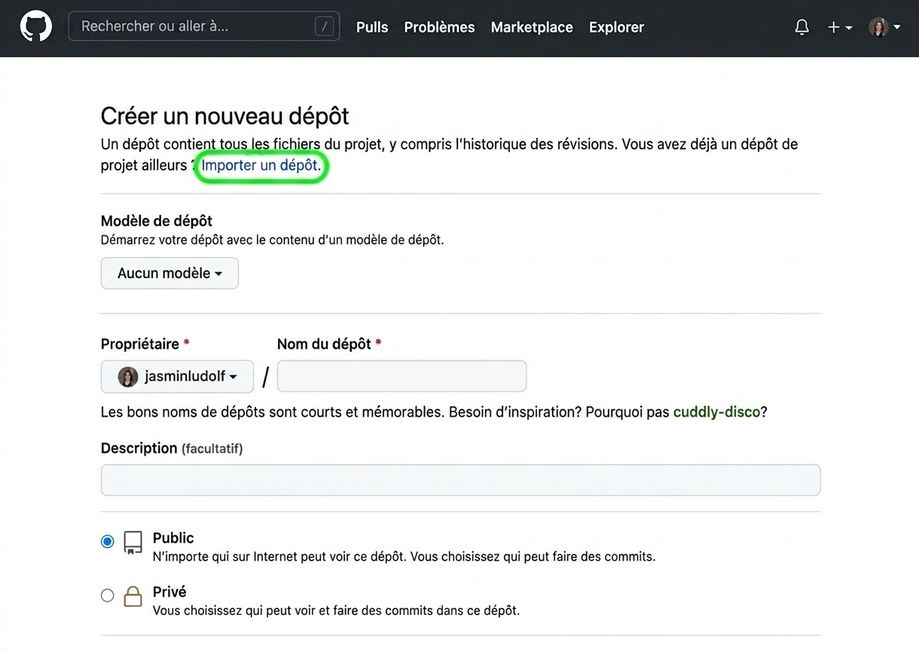Expand the 'Aucun modèle' template dropdown

[169, 273]
